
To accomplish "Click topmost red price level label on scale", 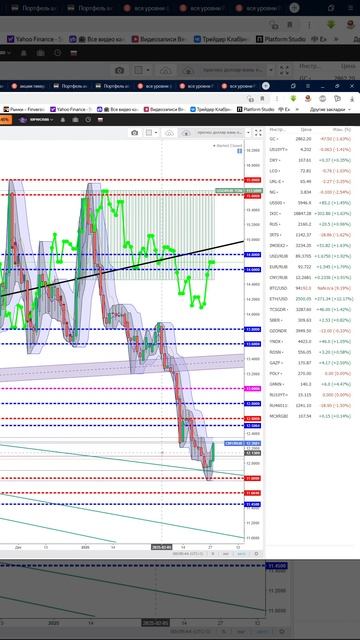I will pyautogui.click(x=252, y=180).
